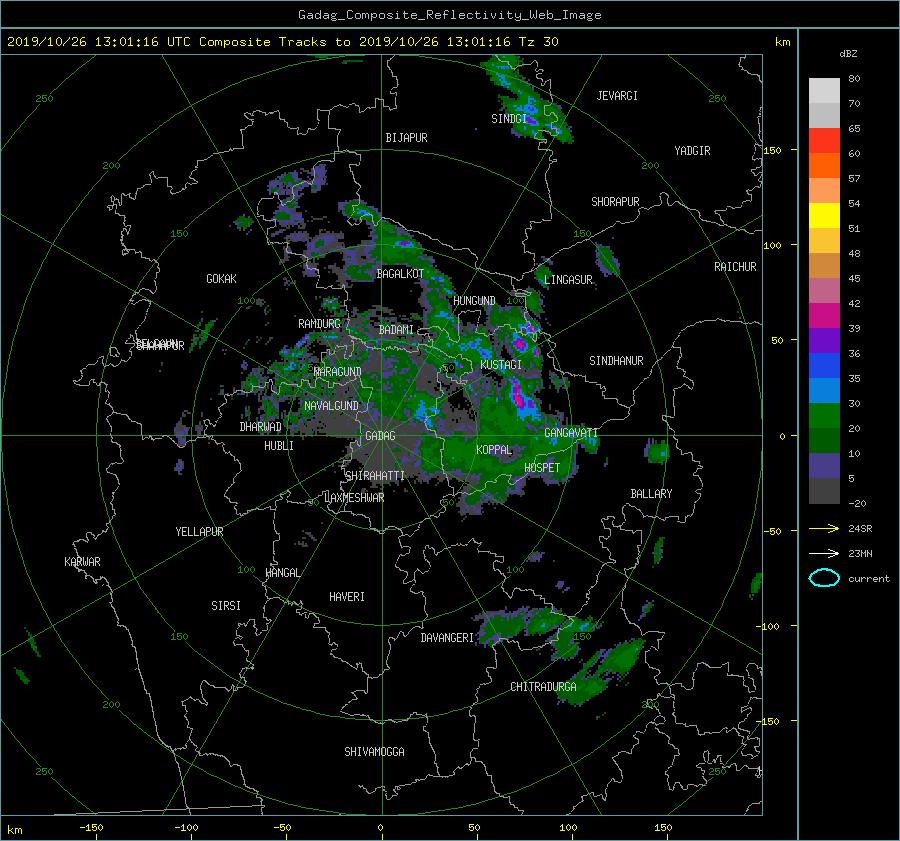Click the RAICHUR city label

pyautogui.click(x=735, y=267)
